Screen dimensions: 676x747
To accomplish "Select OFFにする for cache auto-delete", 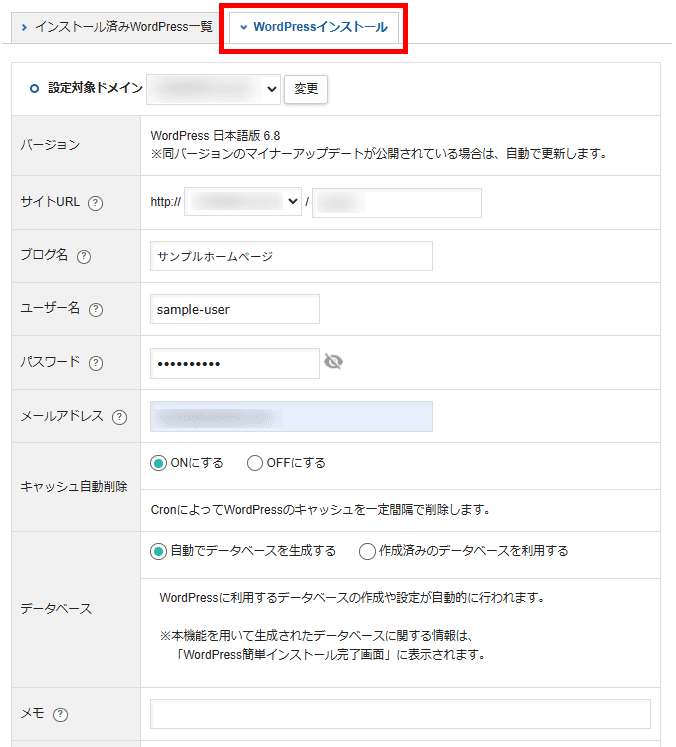I will tap(255, 463).
